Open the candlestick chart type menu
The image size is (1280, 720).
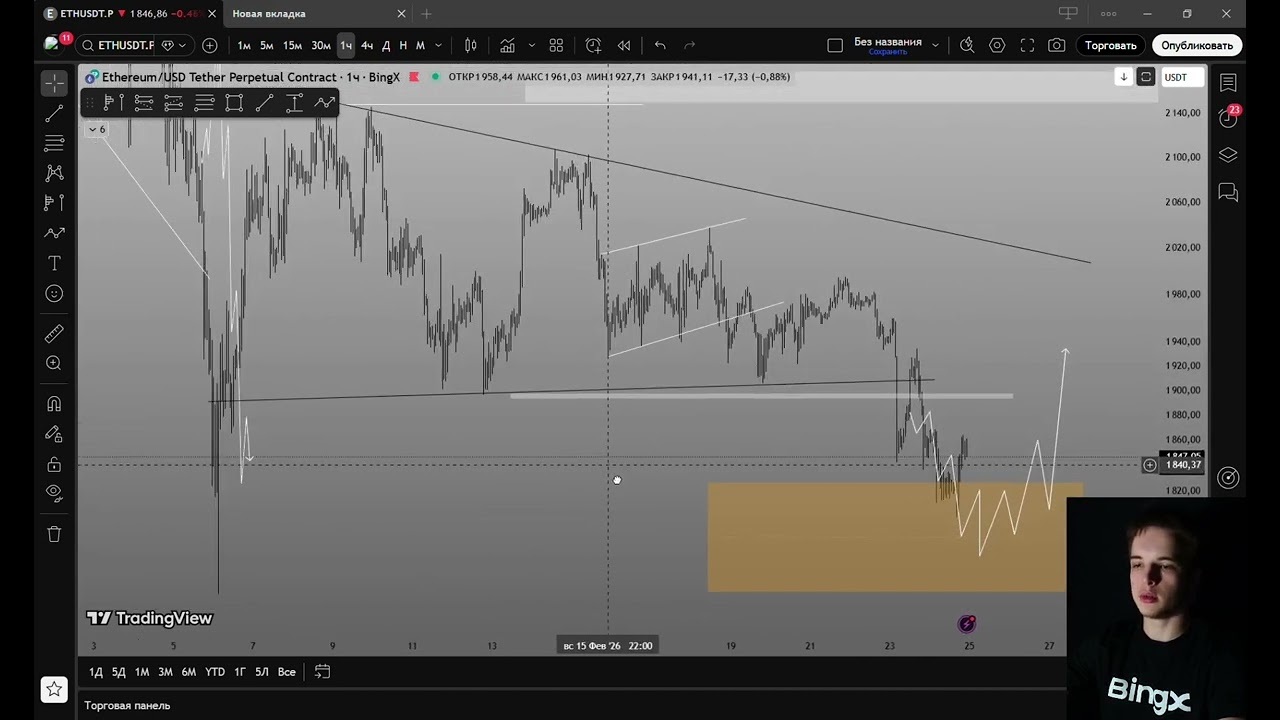[x=470, y=45]
